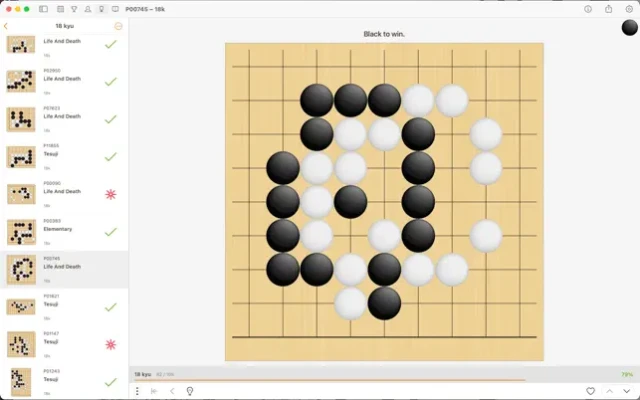Click the comment bubble toolbar icon
Viewport: 640px width, 400px height.
click(115, 8)
